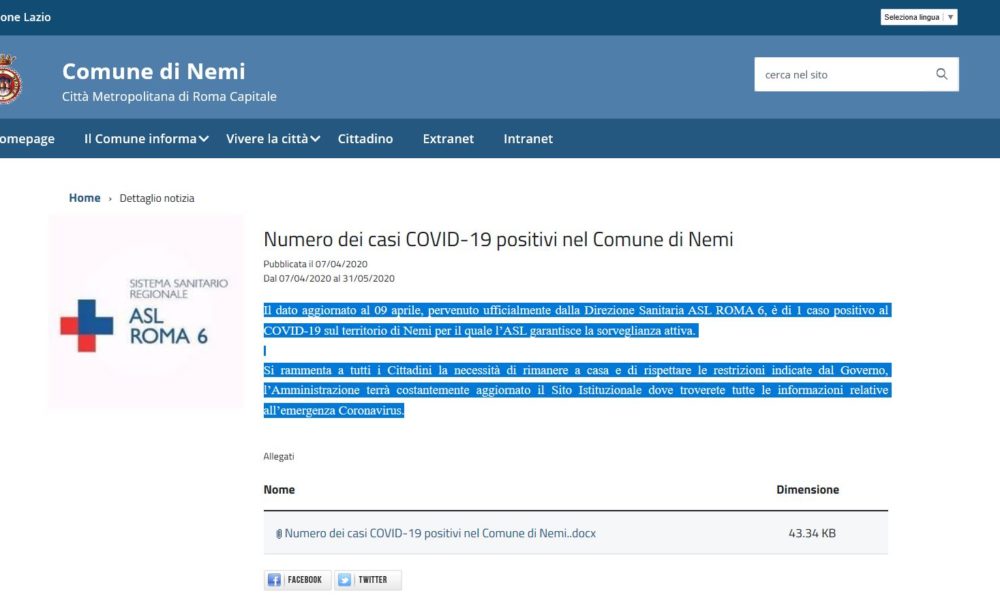
Task: Click the 43.34 KB file size cell
Action: (812, 533)
